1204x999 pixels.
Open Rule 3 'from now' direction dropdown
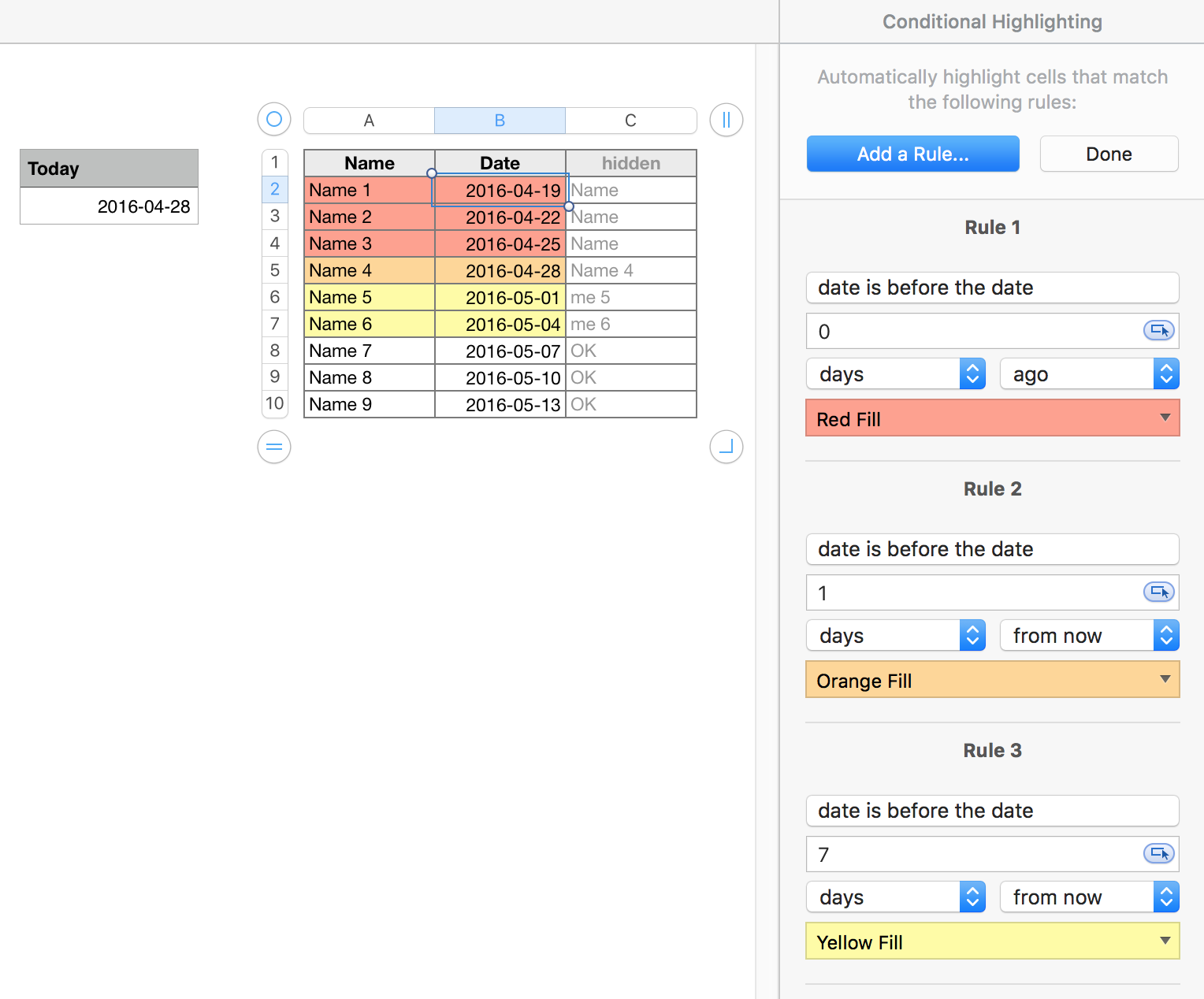(1090, 897)
